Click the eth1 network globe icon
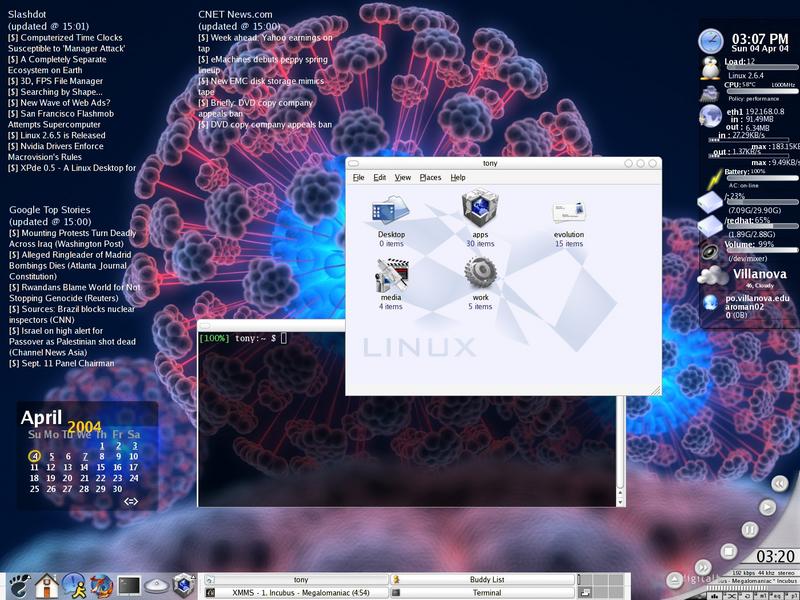The width and height of the screenshot is (800, 600). [x=710, y=116]
